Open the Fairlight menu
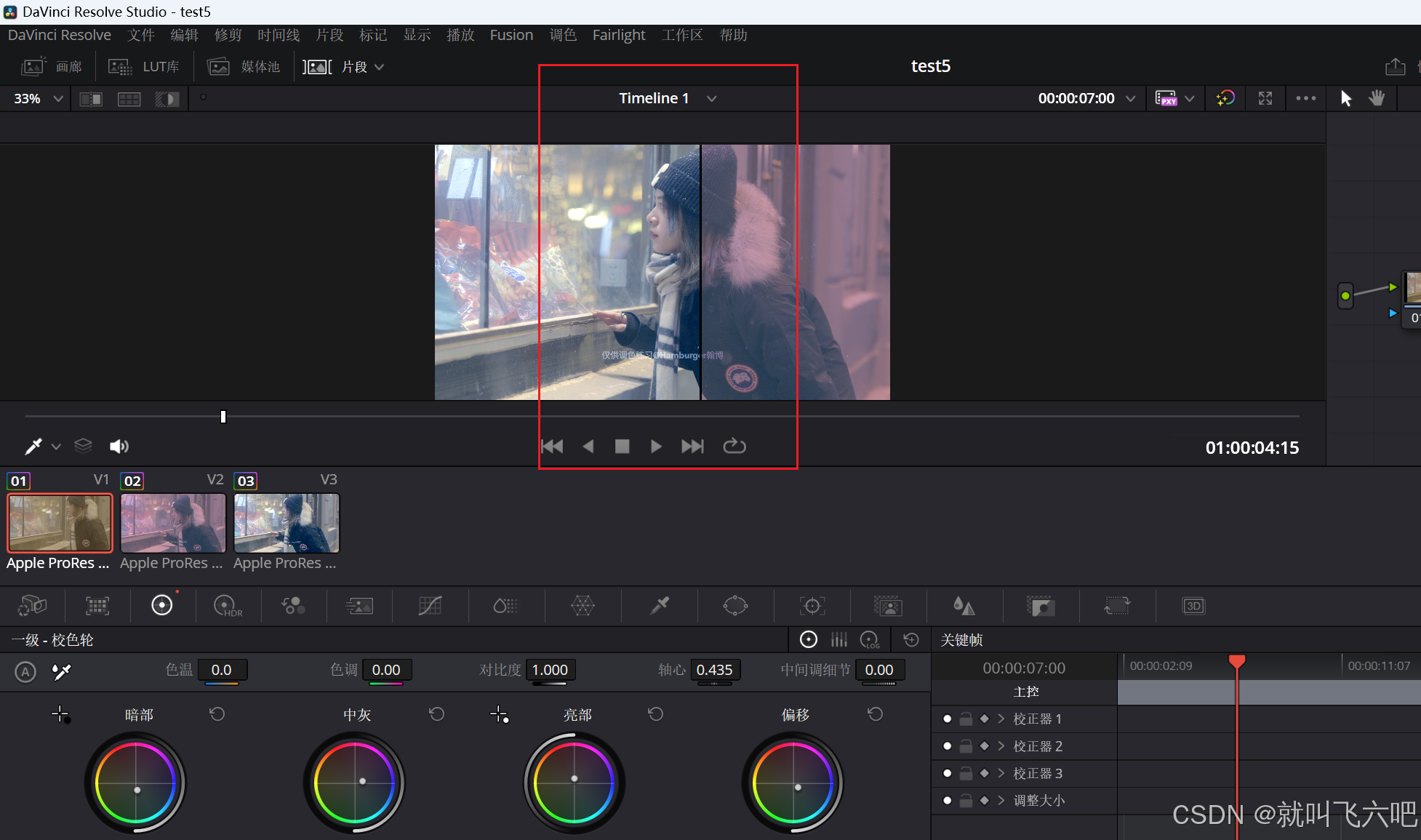1421x840 pixels. (618, 35)
